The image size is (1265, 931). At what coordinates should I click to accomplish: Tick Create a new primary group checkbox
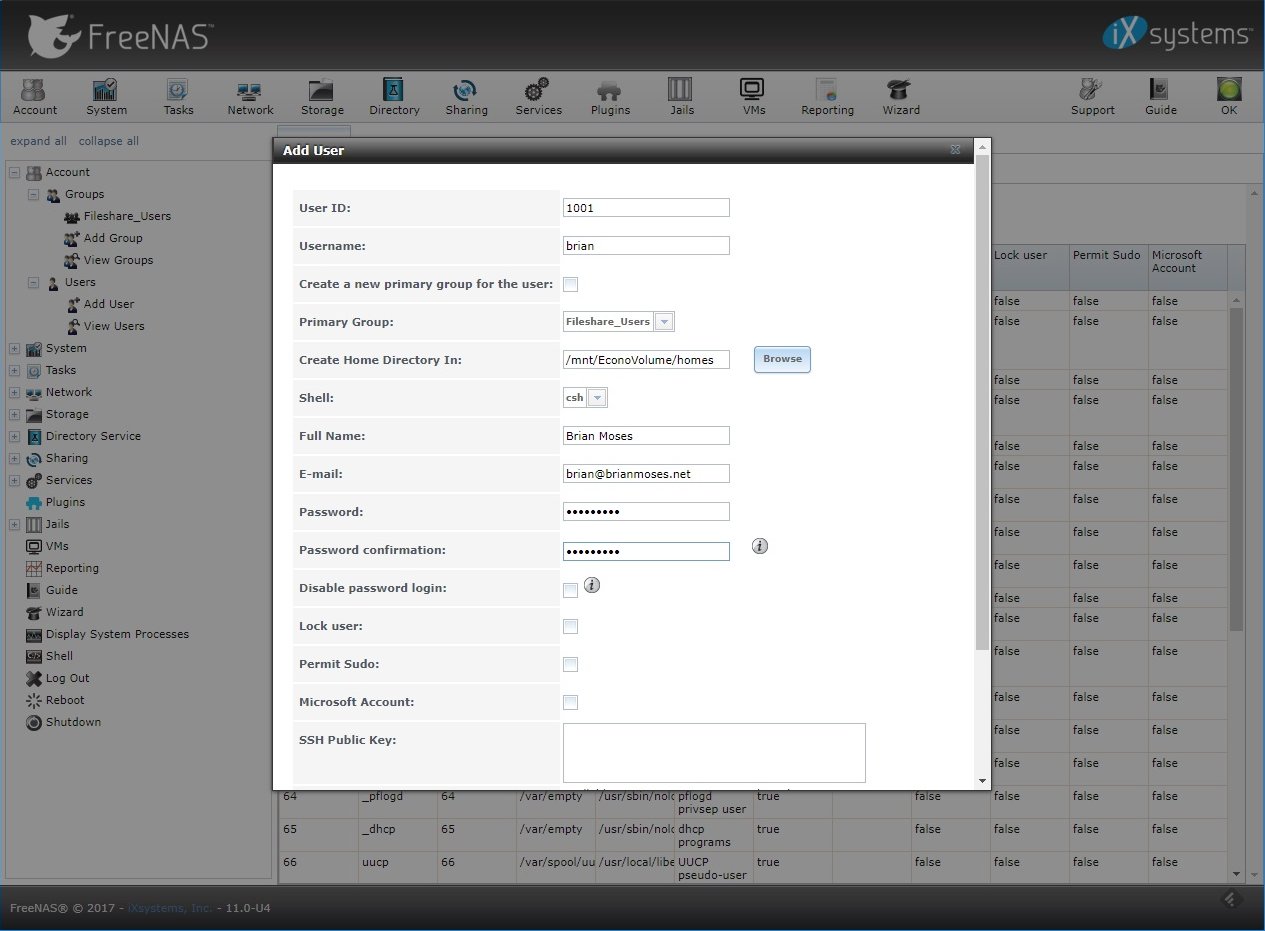tap(570, 285)
